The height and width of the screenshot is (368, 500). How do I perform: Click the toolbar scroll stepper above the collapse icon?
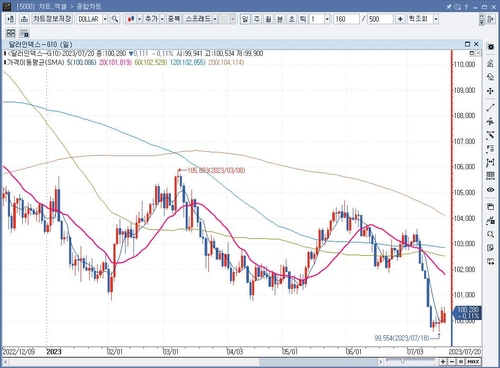481,19
